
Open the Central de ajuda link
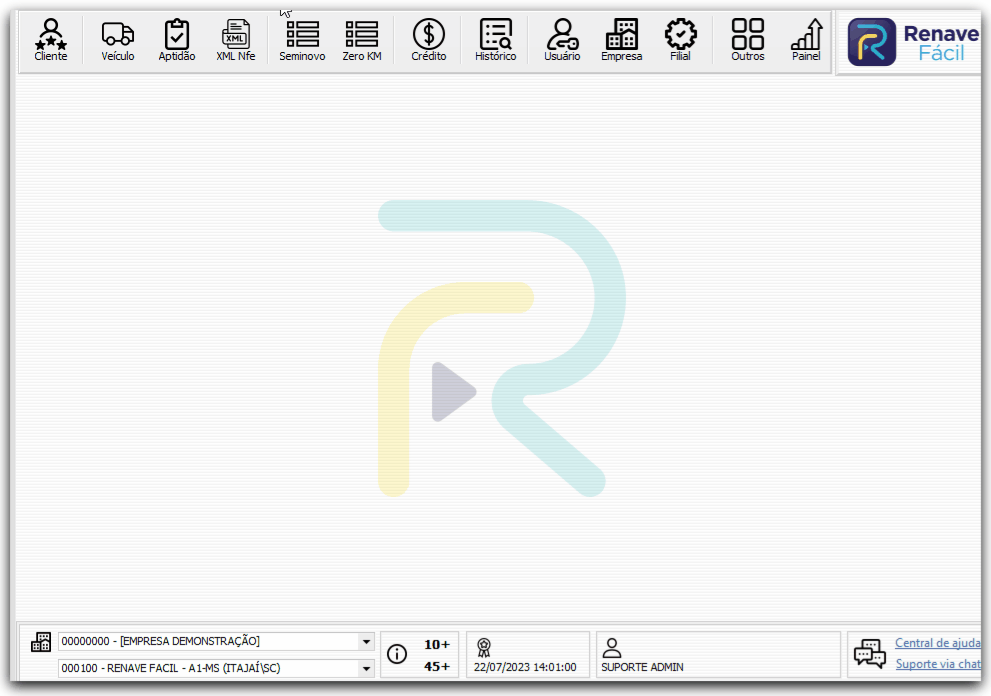[938, 643]
